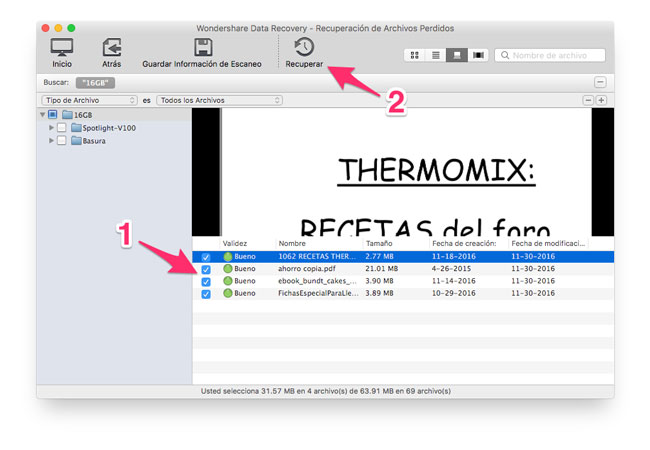Uncheck the ahorro copia.pdf checkbox
Image resolution: width=650 pixels, height=450 pixels.
point(206,269)
